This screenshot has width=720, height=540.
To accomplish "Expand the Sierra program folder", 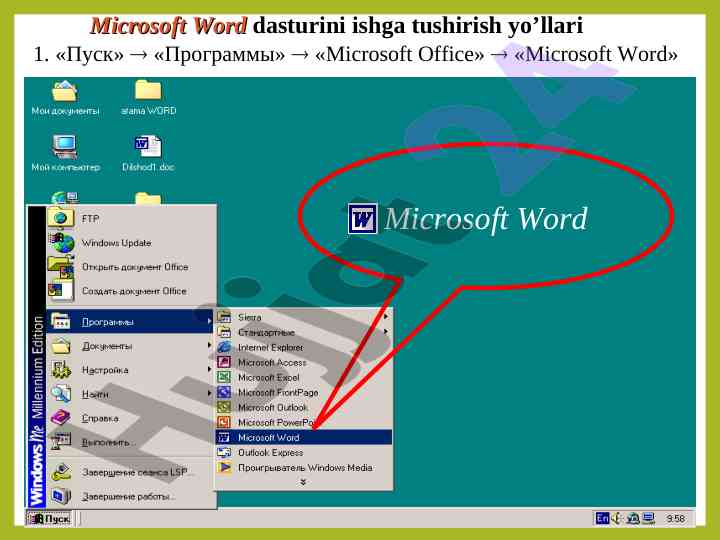I will (x=249, y=317).
